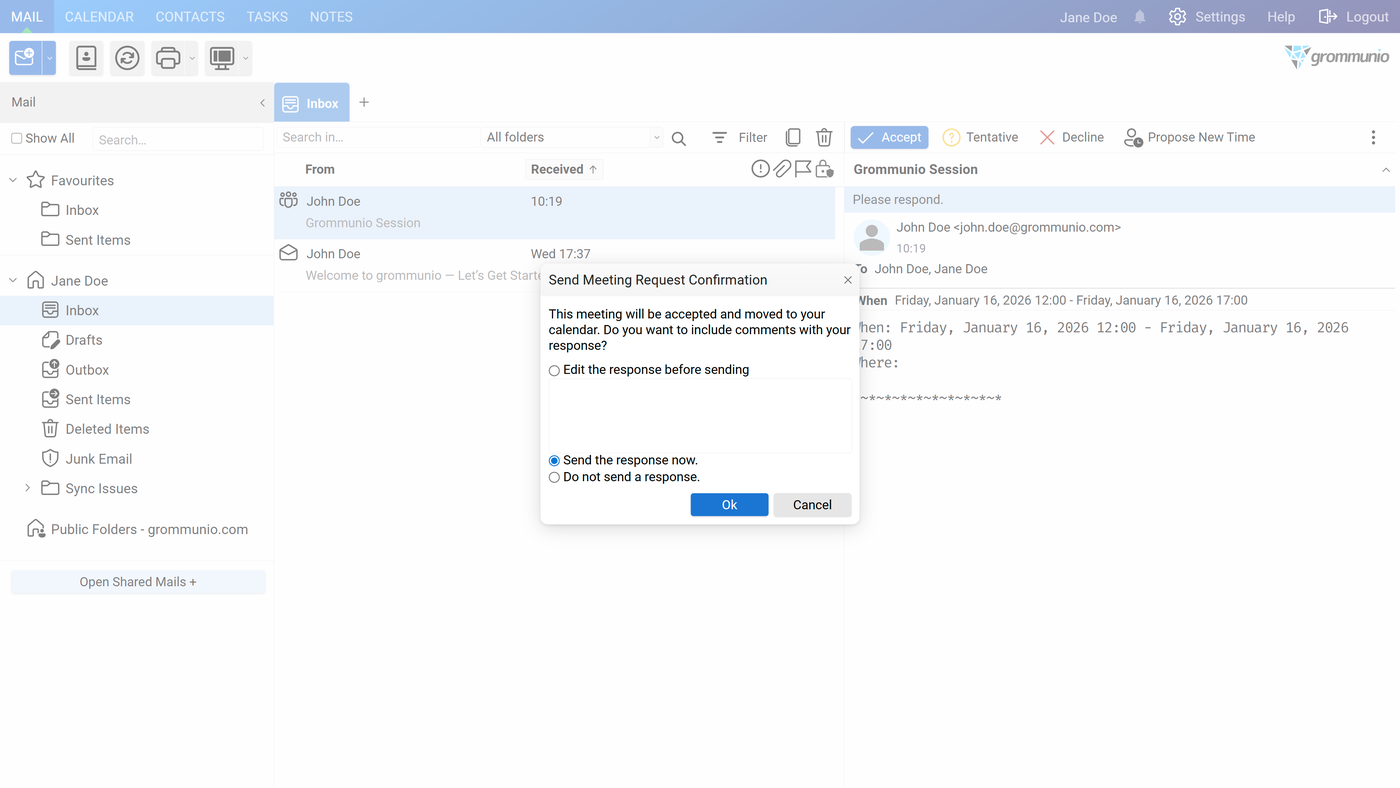Click the delete trash icon in list toolbar

click(824, 138)
